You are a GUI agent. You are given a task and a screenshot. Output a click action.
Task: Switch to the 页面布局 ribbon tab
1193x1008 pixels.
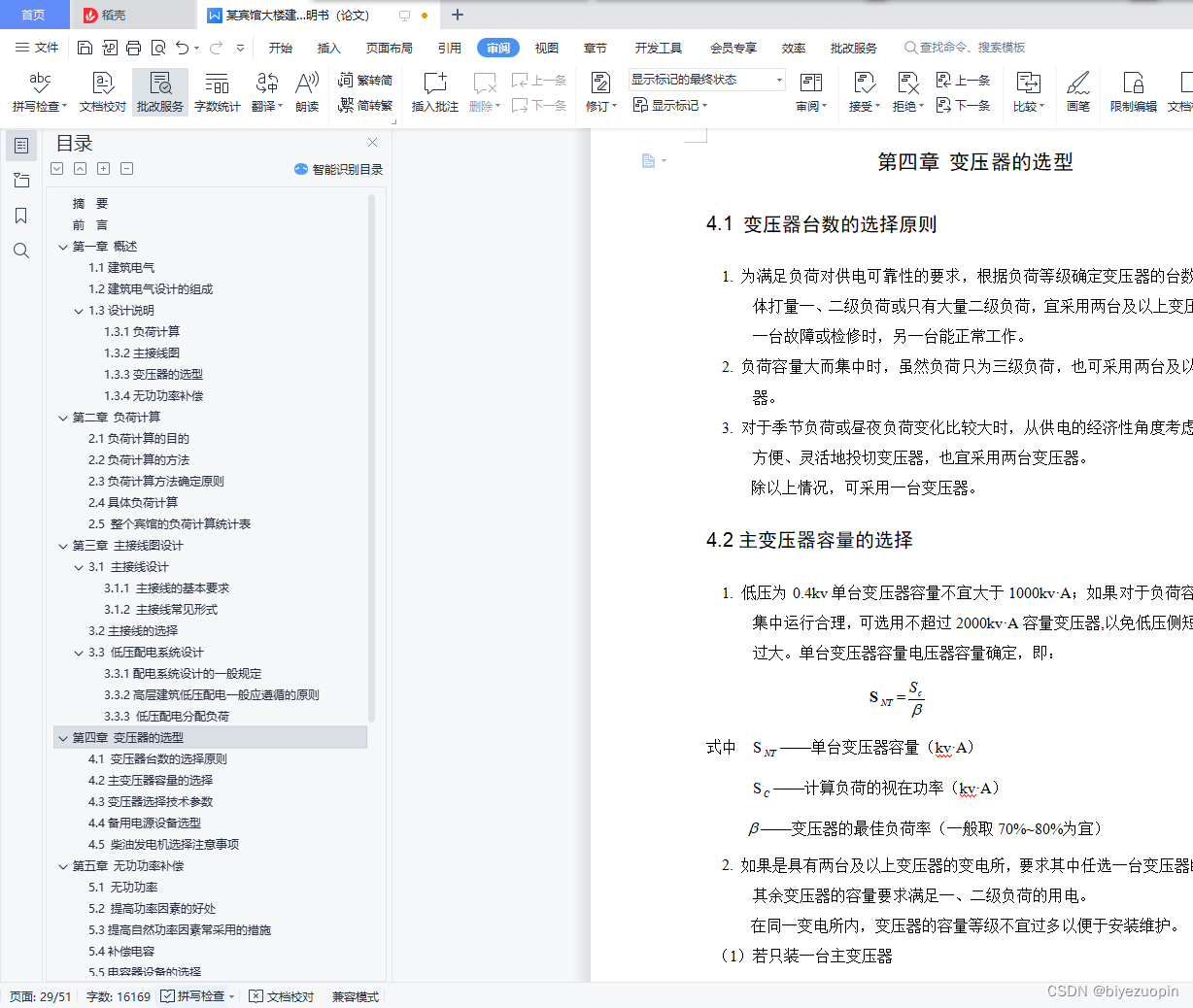390,48
